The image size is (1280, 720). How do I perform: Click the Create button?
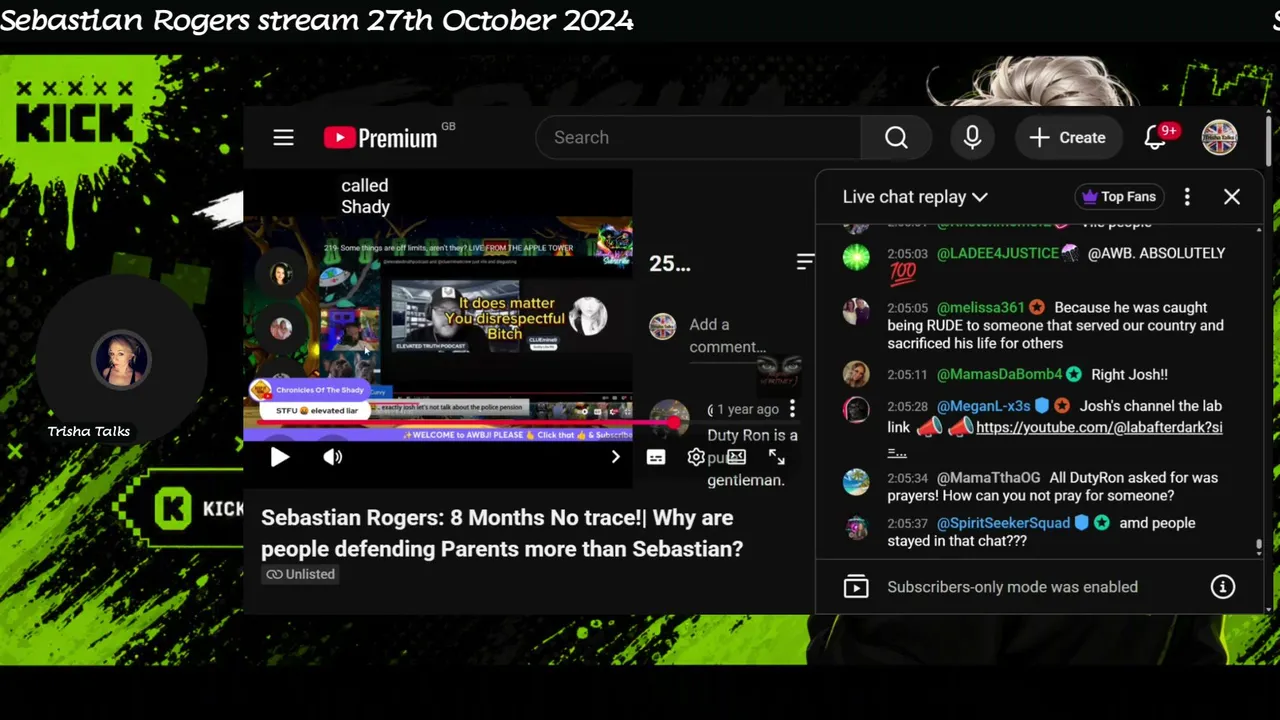(x=1068, y=138)
